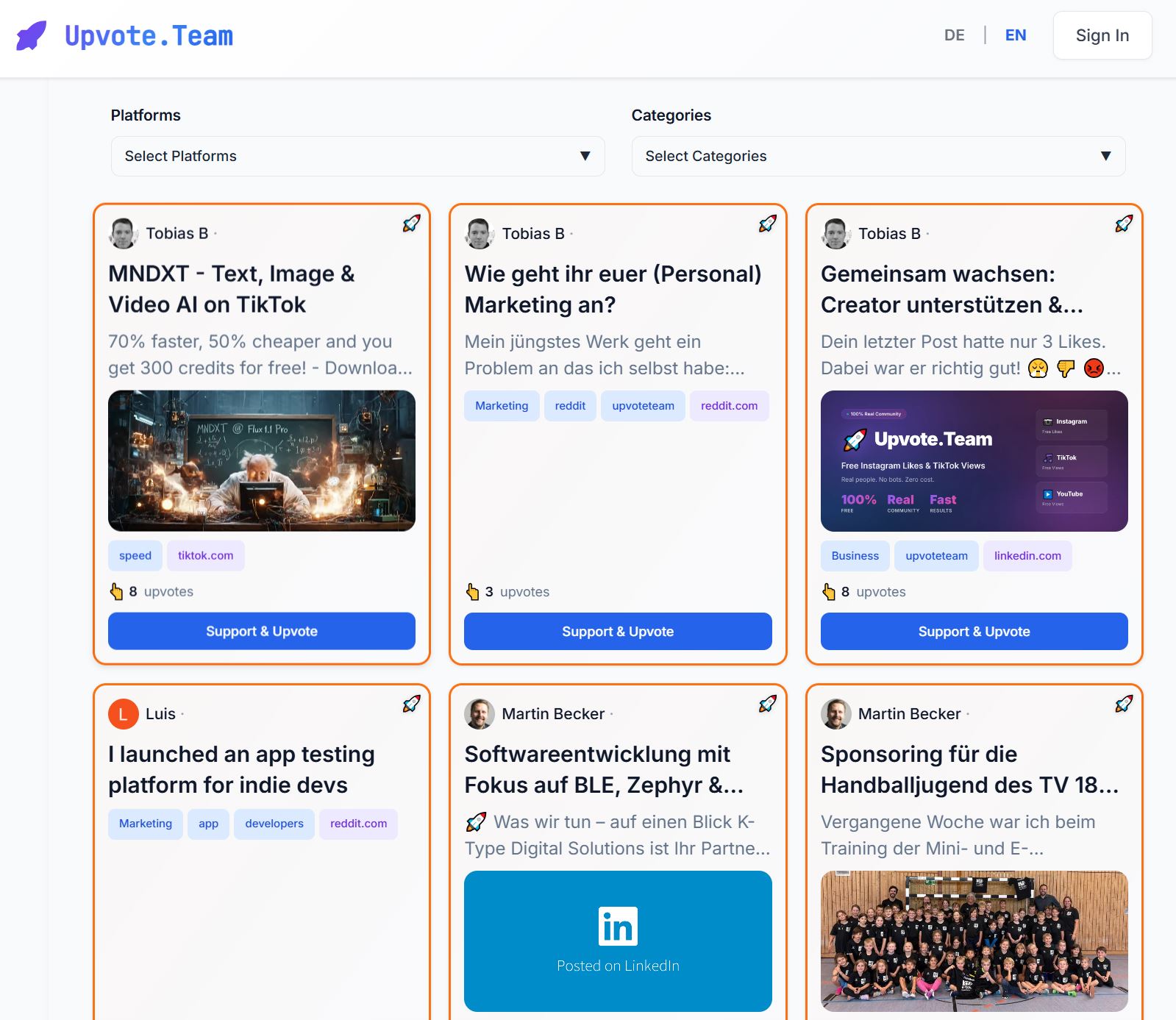Switch language to EN
Viewport: 1176px width, 1020px height.
pyautogui.click(x=1015, y=35)
